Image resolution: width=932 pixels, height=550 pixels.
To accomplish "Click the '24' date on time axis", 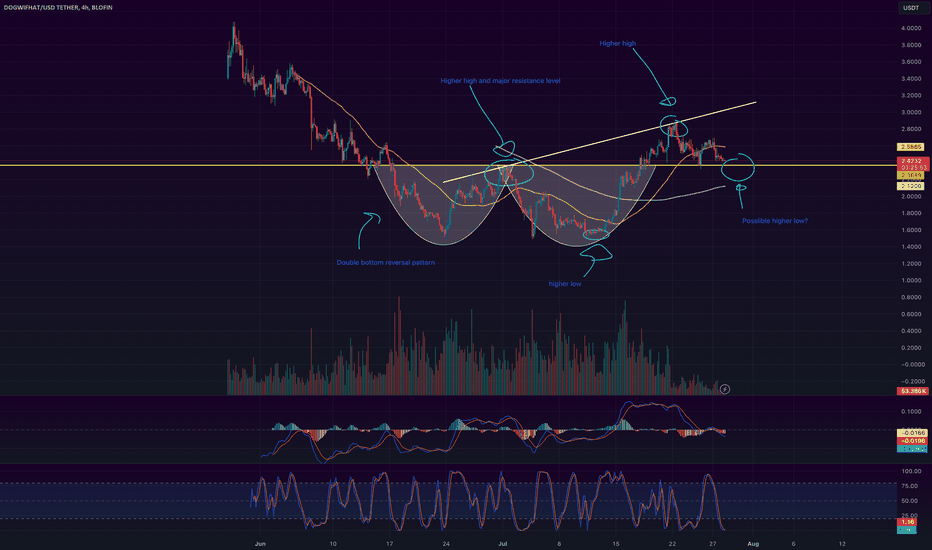I will pyautogui.click(x=446, y=543).
